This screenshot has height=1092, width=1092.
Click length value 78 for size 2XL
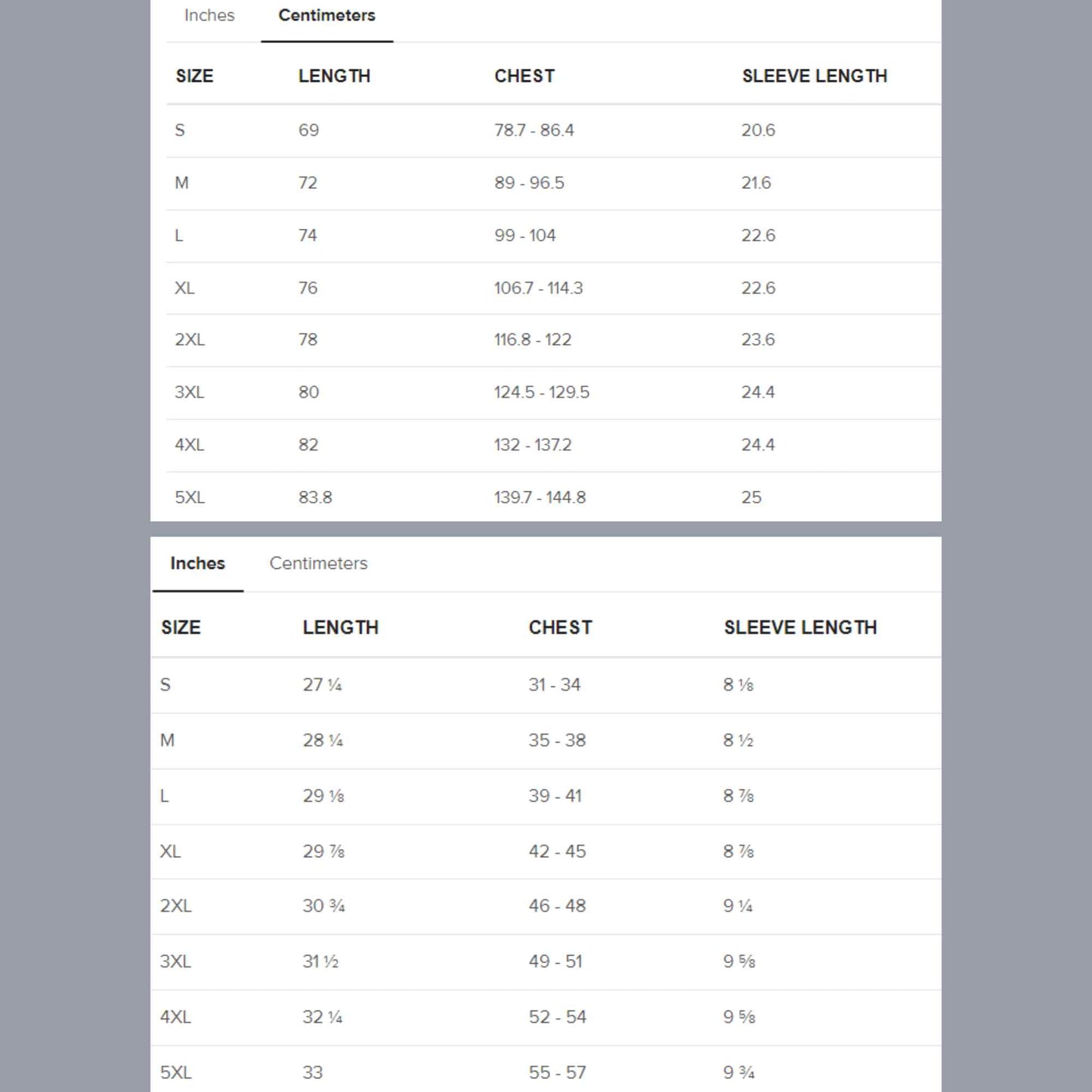tap(308, 340)
